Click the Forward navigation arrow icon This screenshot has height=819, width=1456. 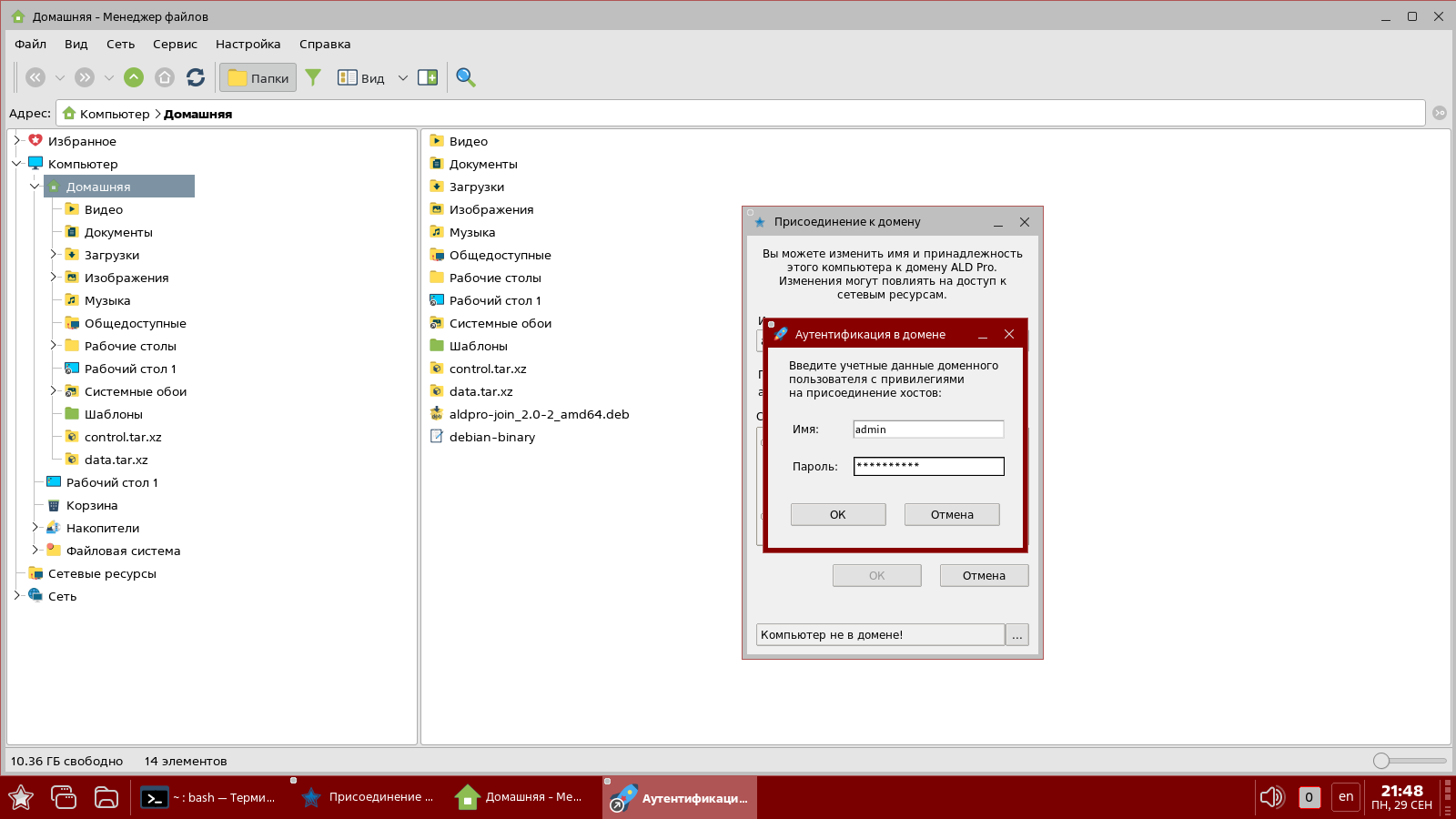click(x=85, y=77)
